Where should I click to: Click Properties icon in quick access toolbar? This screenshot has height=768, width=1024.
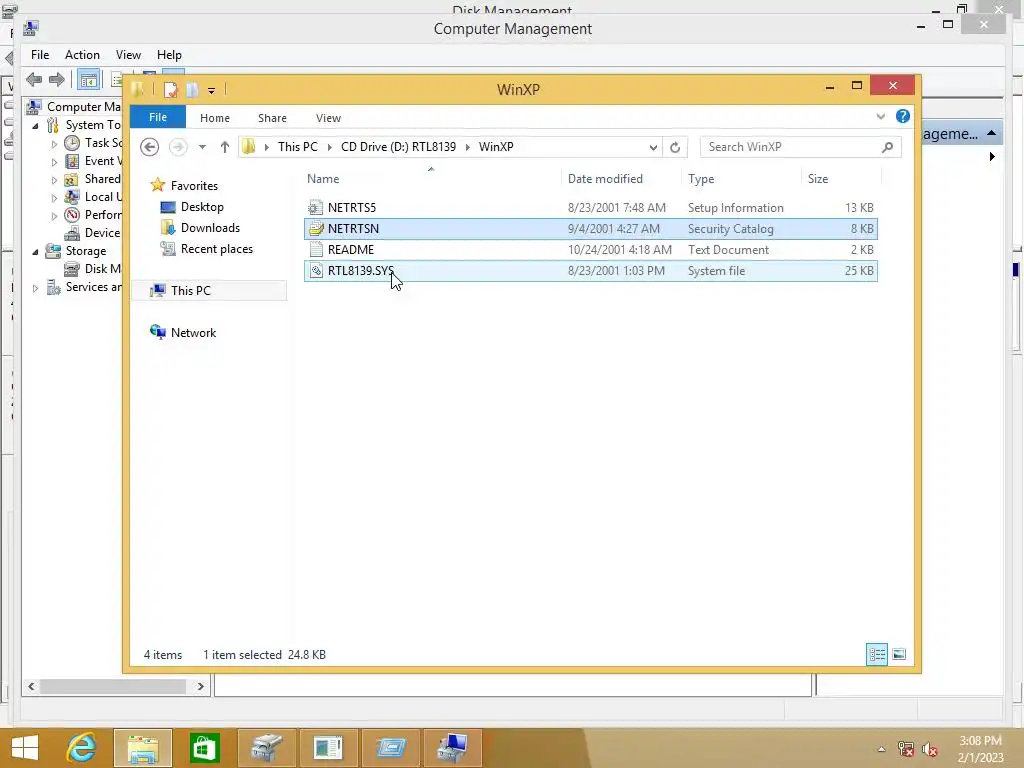pos(170,89)
